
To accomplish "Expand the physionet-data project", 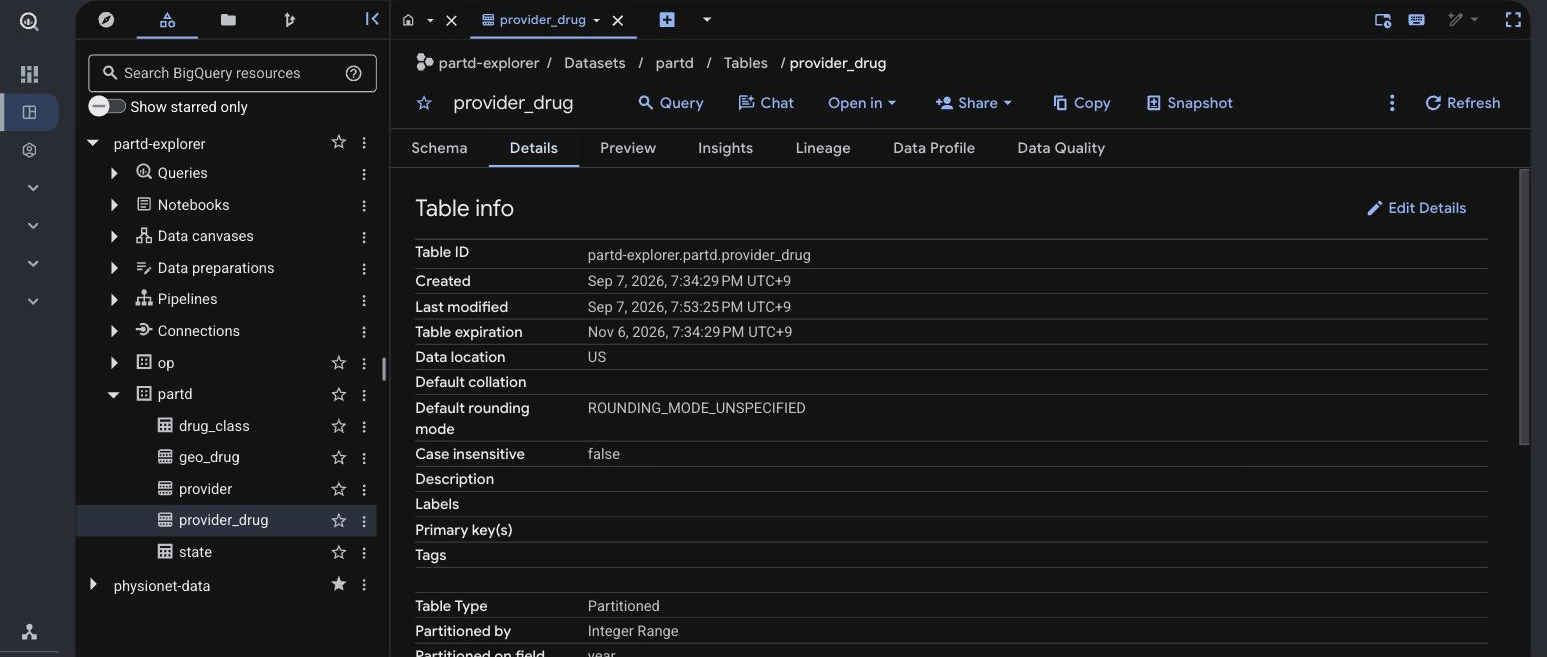I will point(93,584).
